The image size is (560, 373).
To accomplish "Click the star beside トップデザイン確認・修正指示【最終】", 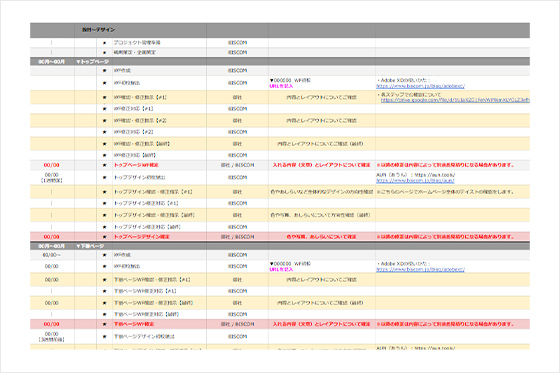I will (x=104, y=215).
